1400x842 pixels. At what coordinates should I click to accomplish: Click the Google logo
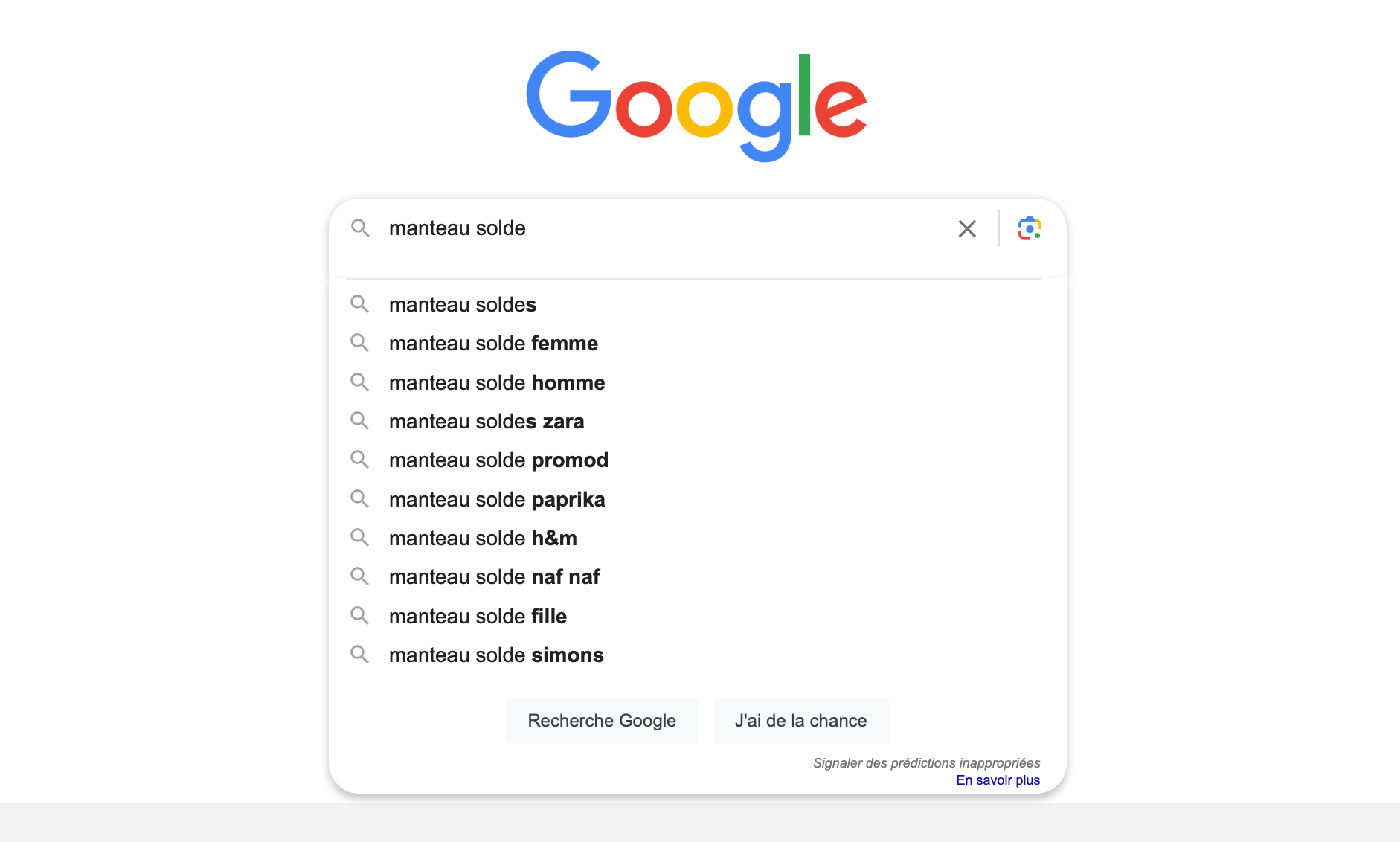[x=697, y=105]
